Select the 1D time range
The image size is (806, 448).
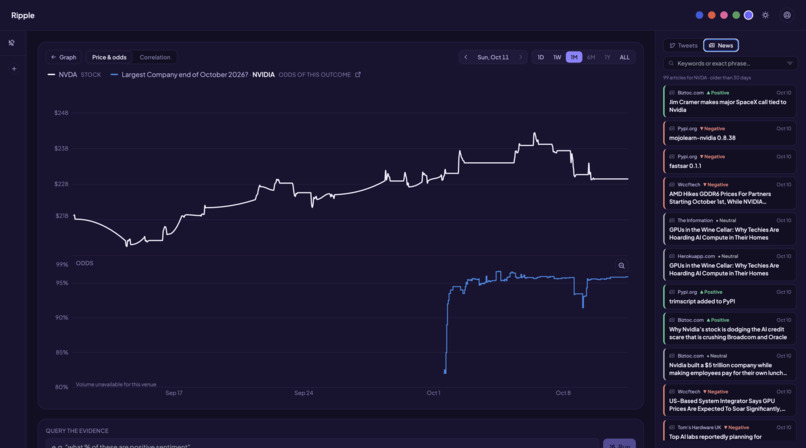(540, 57)
